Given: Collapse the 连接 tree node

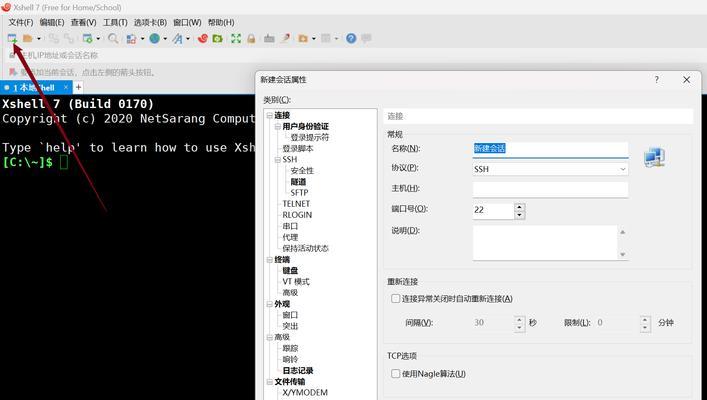Looking at the screenshot, I should click(270, 115).
